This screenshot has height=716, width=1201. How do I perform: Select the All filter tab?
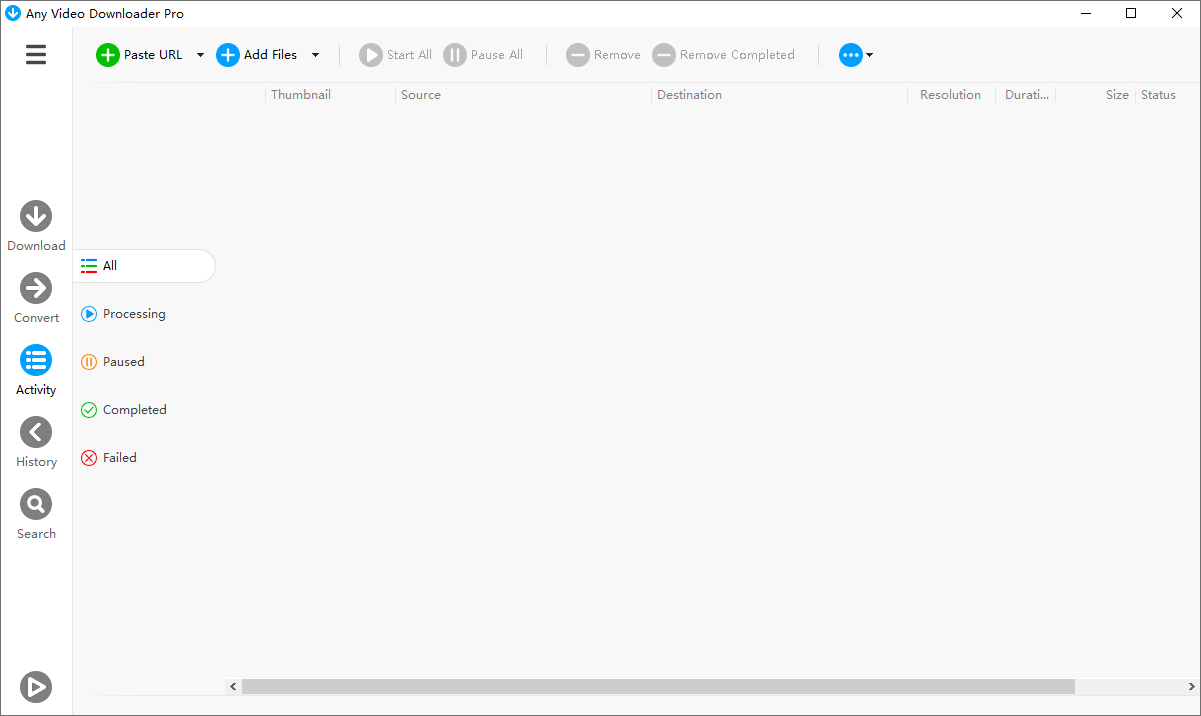tap(100, 265)
